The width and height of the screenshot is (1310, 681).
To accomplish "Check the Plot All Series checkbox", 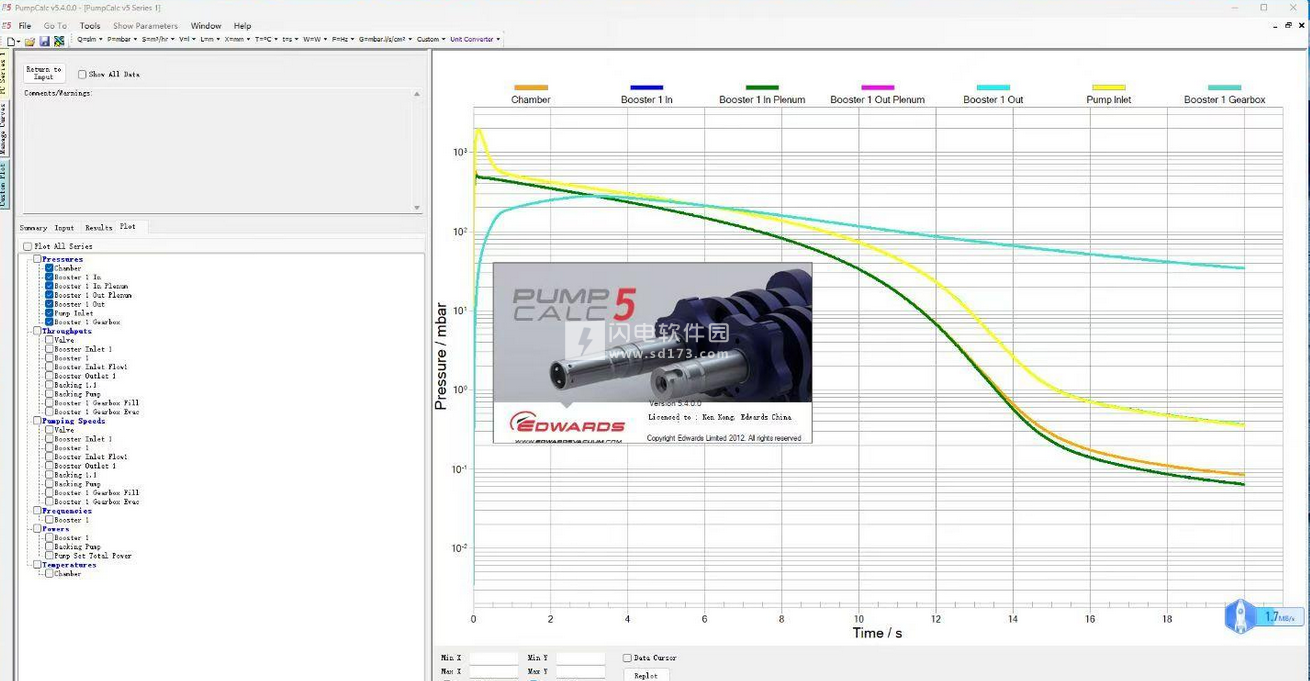I will coord(28,246).
